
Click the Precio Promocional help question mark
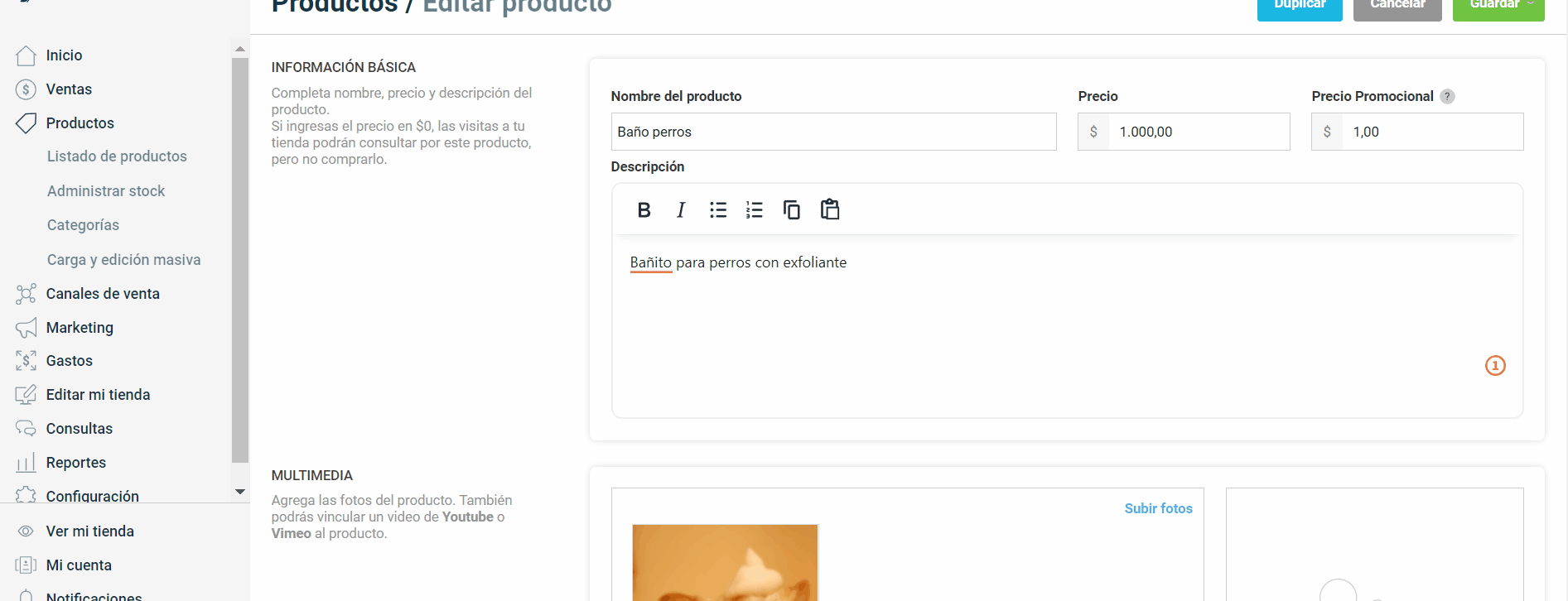(x=1447, y=96)
